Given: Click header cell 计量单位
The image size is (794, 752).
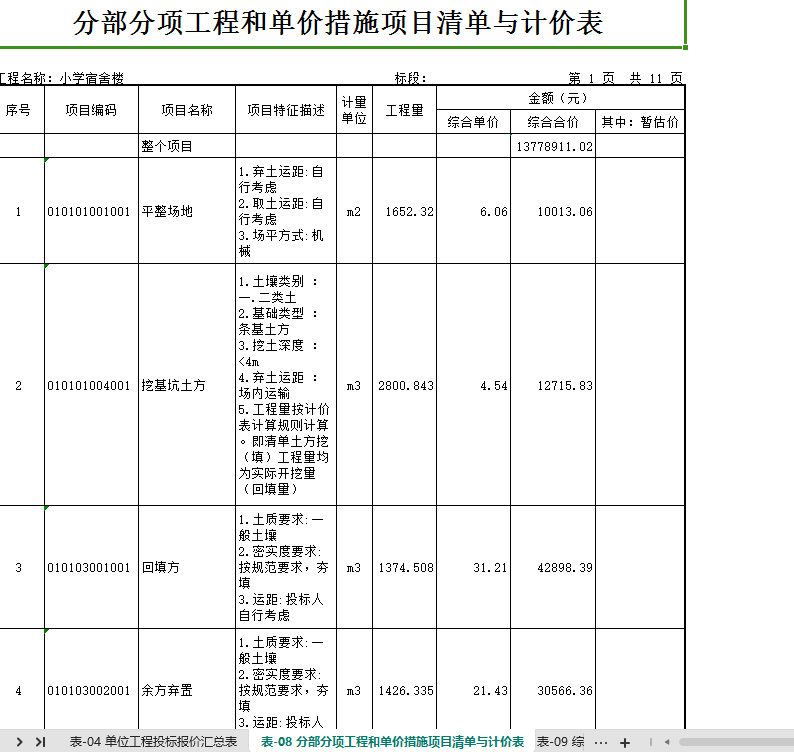Looking at the screenshot, I should [x=354, y=110].
